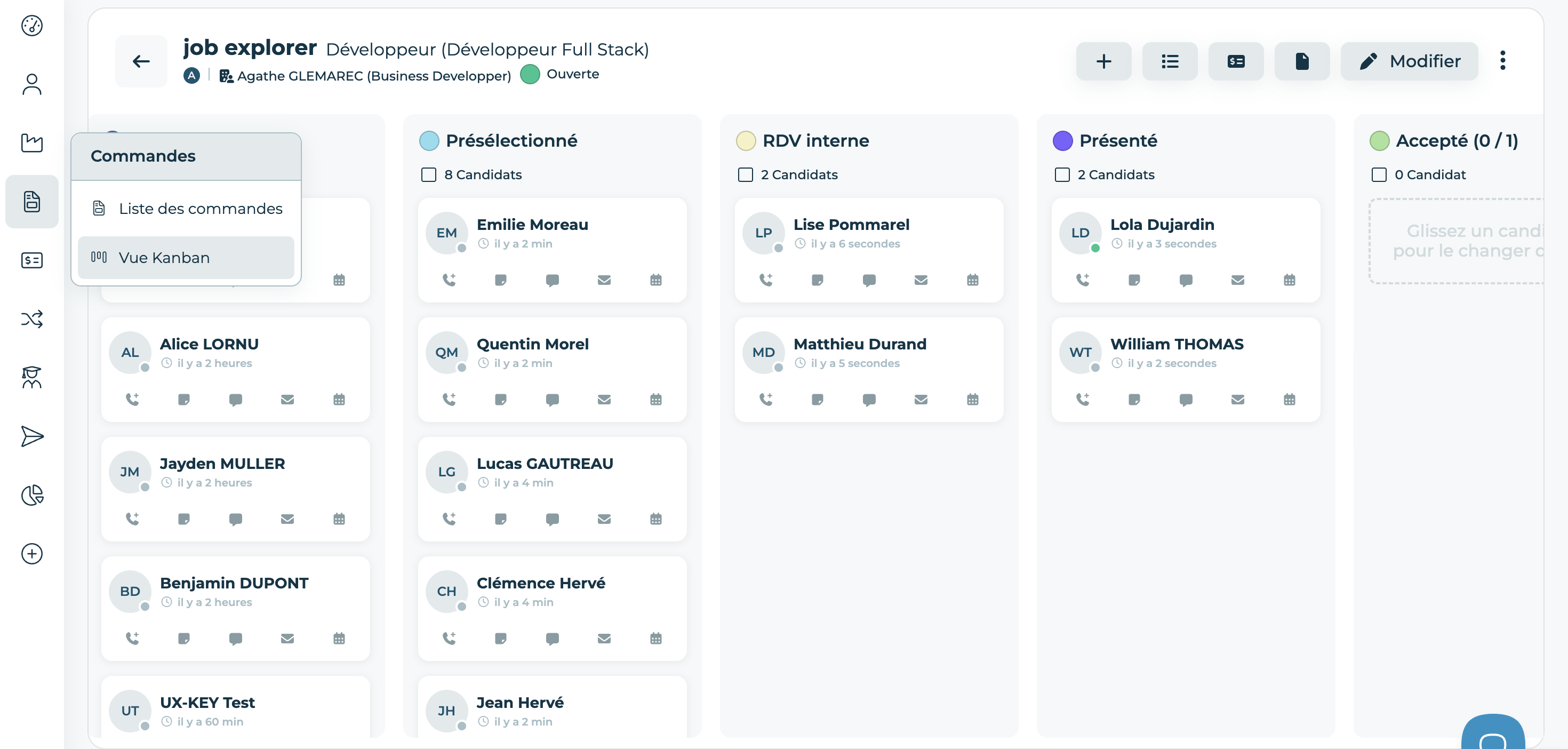Open the dashboard gauge icon in sidebar
Screen dimensions: 1568x749
(31, 26)
